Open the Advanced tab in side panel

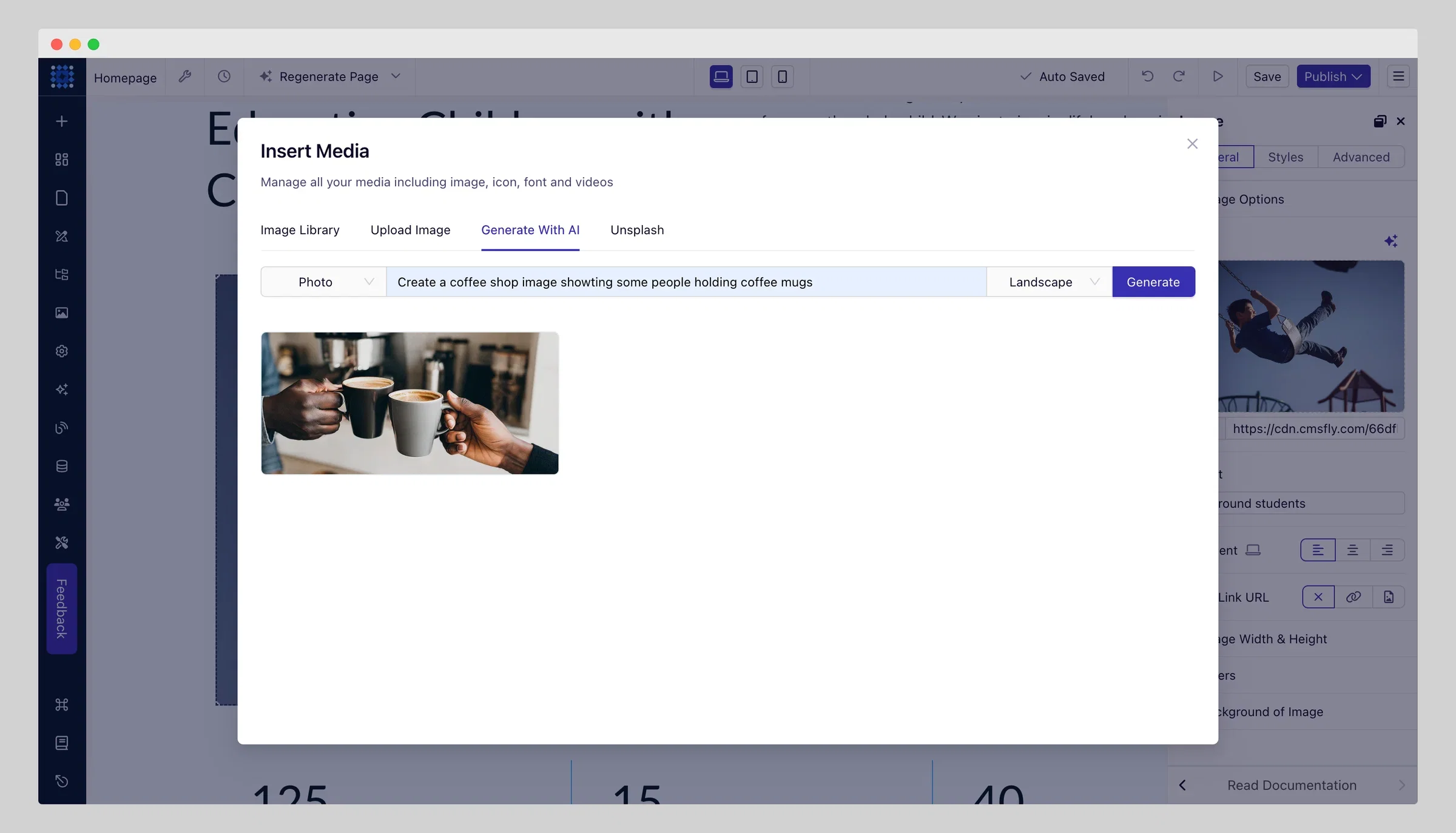point(1361,157)
